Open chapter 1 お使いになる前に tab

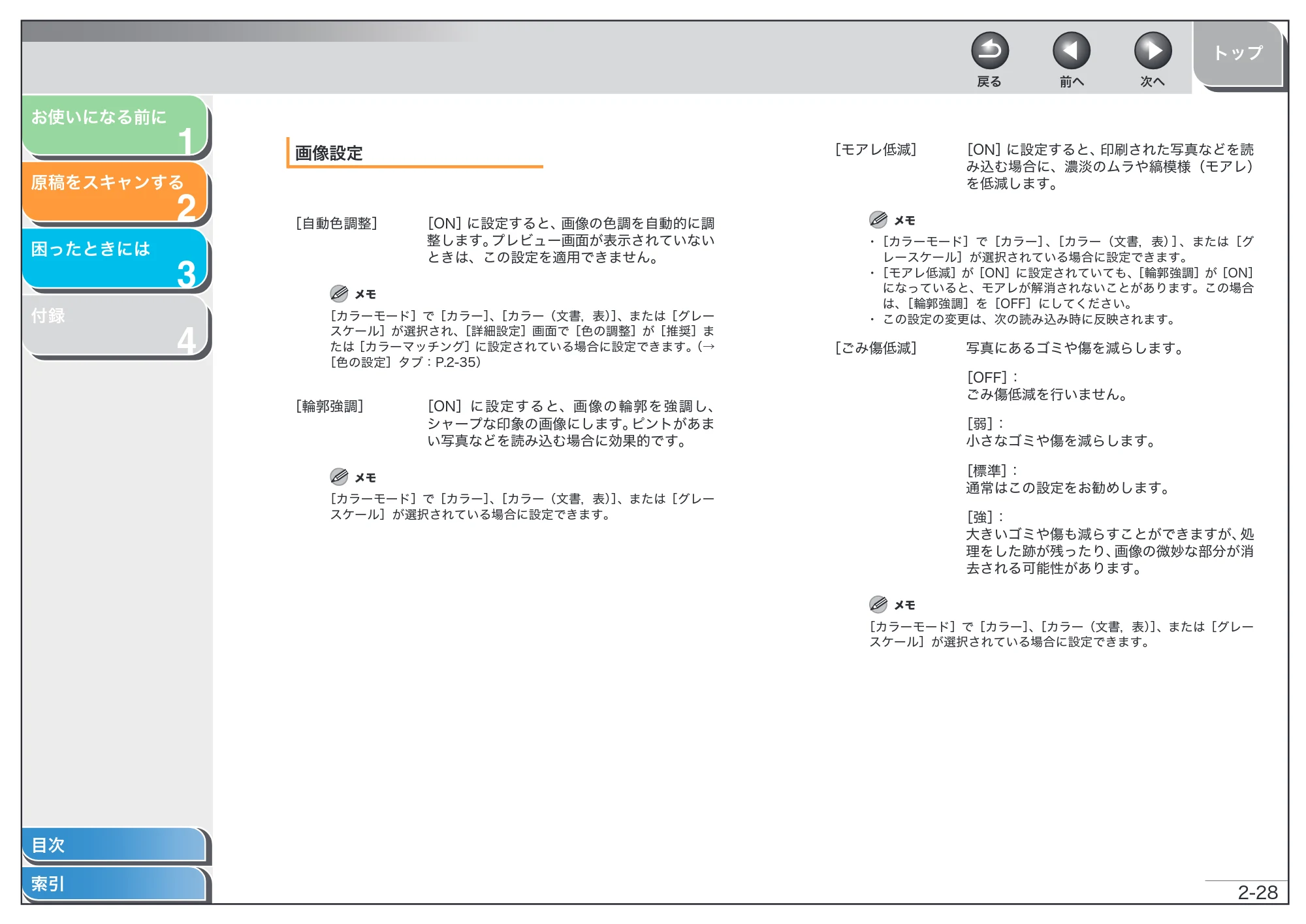(x=115, y=125)
